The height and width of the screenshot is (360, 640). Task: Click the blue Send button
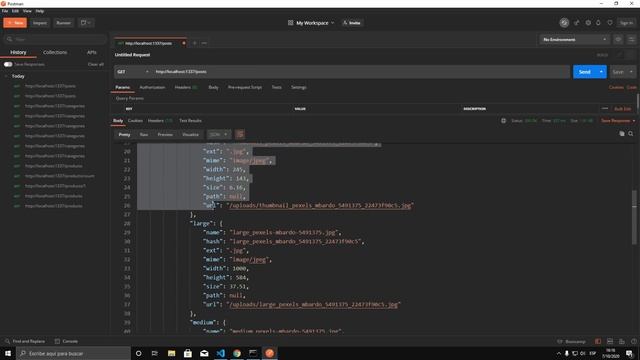[x=584, y=72]
